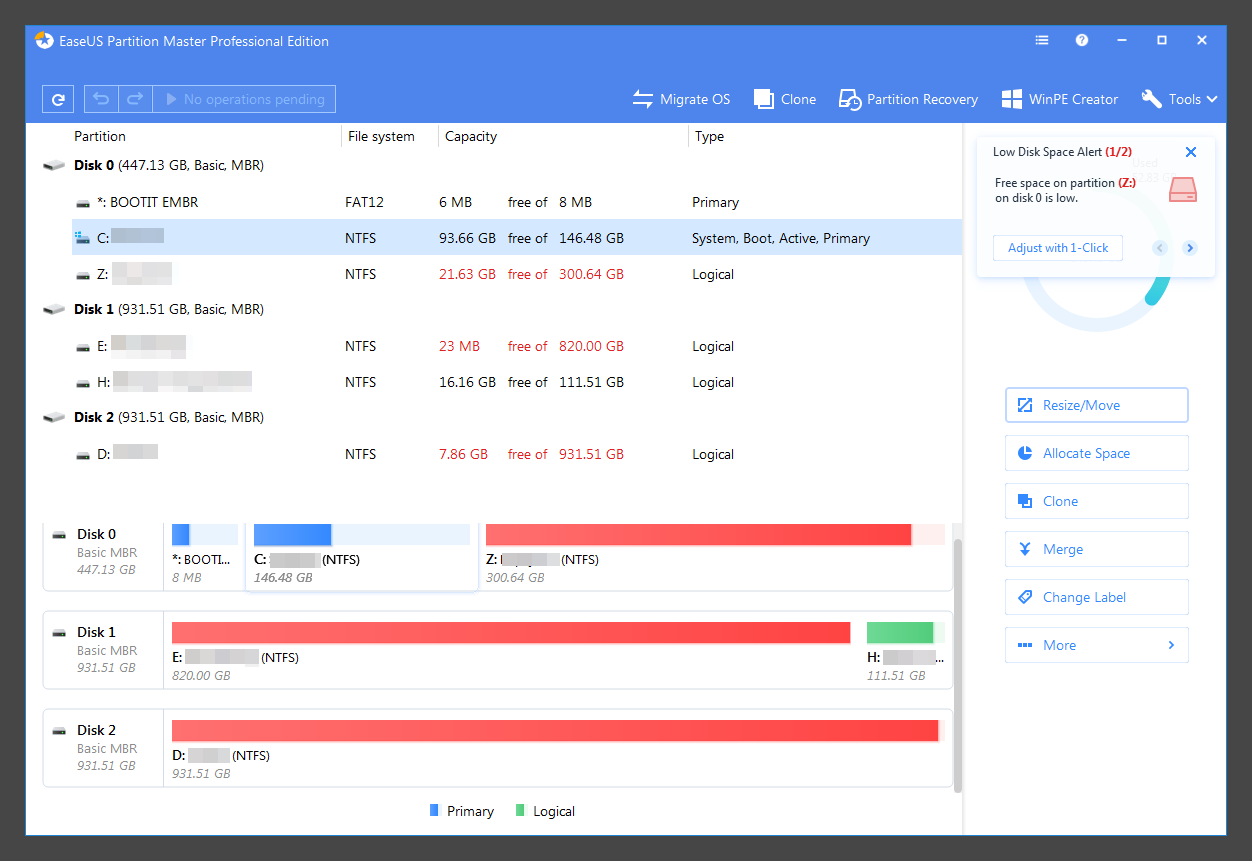Open the Migrate OS wizard

tap(681, 99)
